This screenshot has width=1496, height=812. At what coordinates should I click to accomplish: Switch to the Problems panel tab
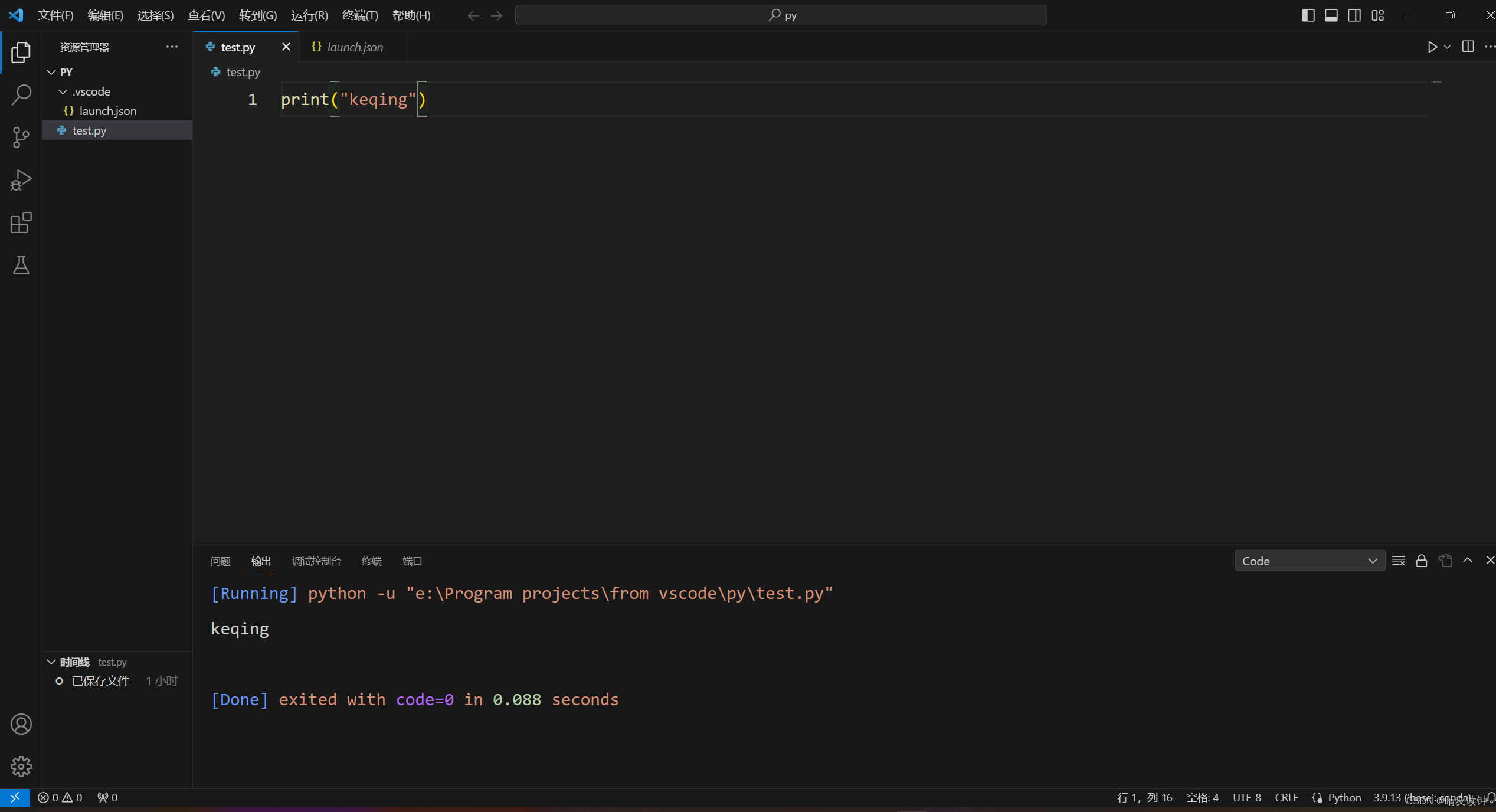220,561
